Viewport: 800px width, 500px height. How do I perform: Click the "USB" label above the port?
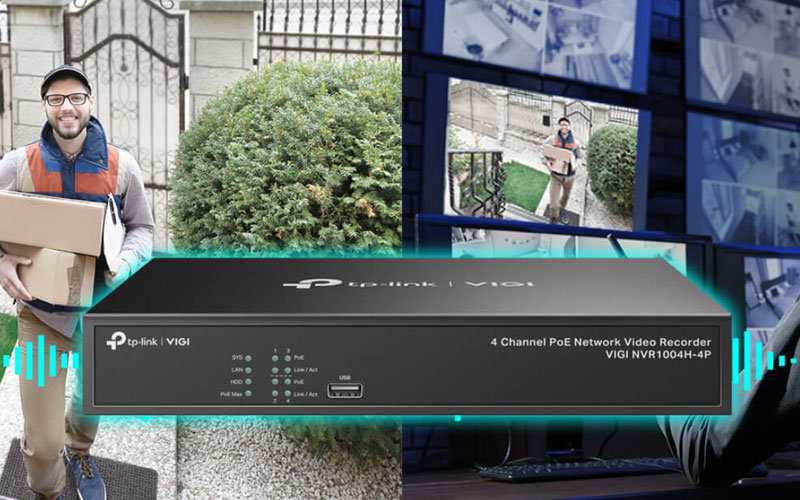(345, 378)
